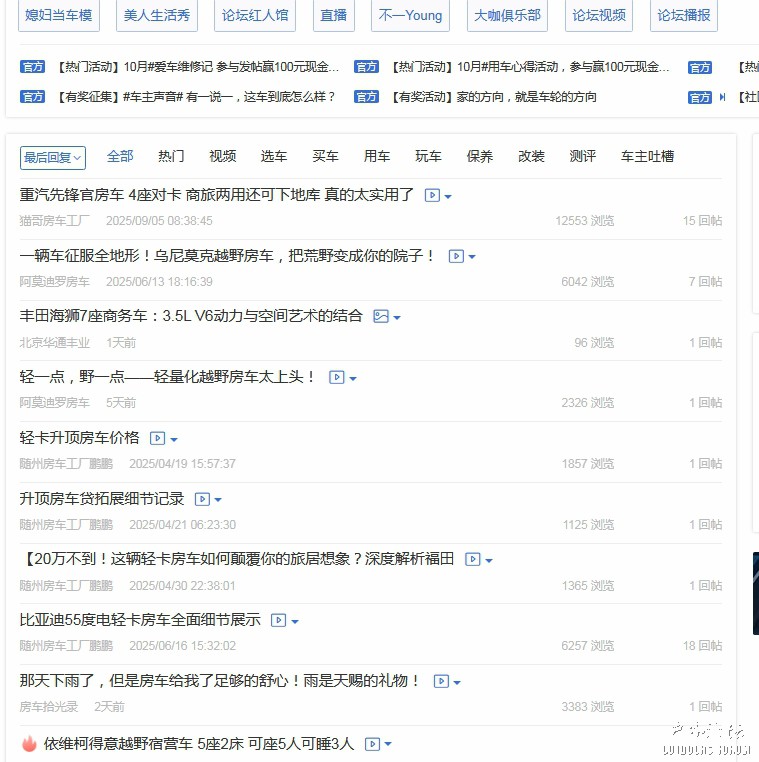This screenshot has height=762, width=759.
Task: Click the 官方 badge before 【有奖征集】#车主声音#
Action: [x=33, y=97]
